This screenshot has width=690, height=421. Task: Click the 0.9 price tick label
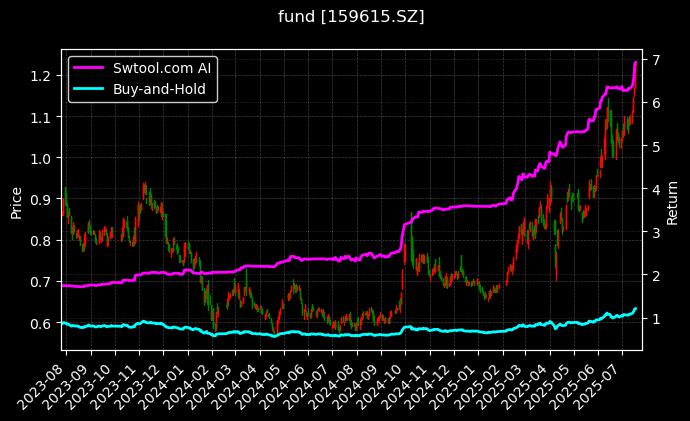[43, 200]
